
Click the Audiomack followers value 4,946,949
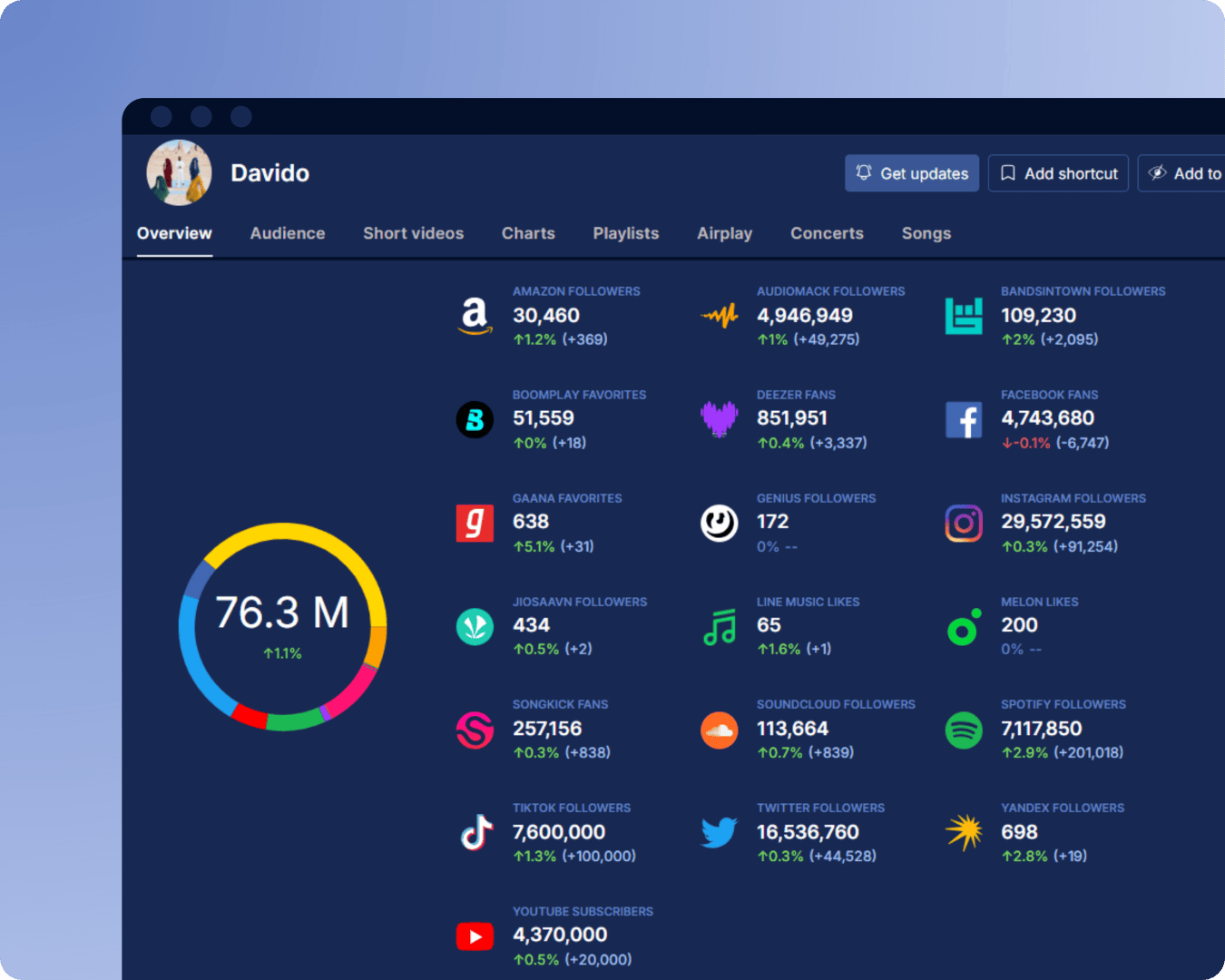805,315
